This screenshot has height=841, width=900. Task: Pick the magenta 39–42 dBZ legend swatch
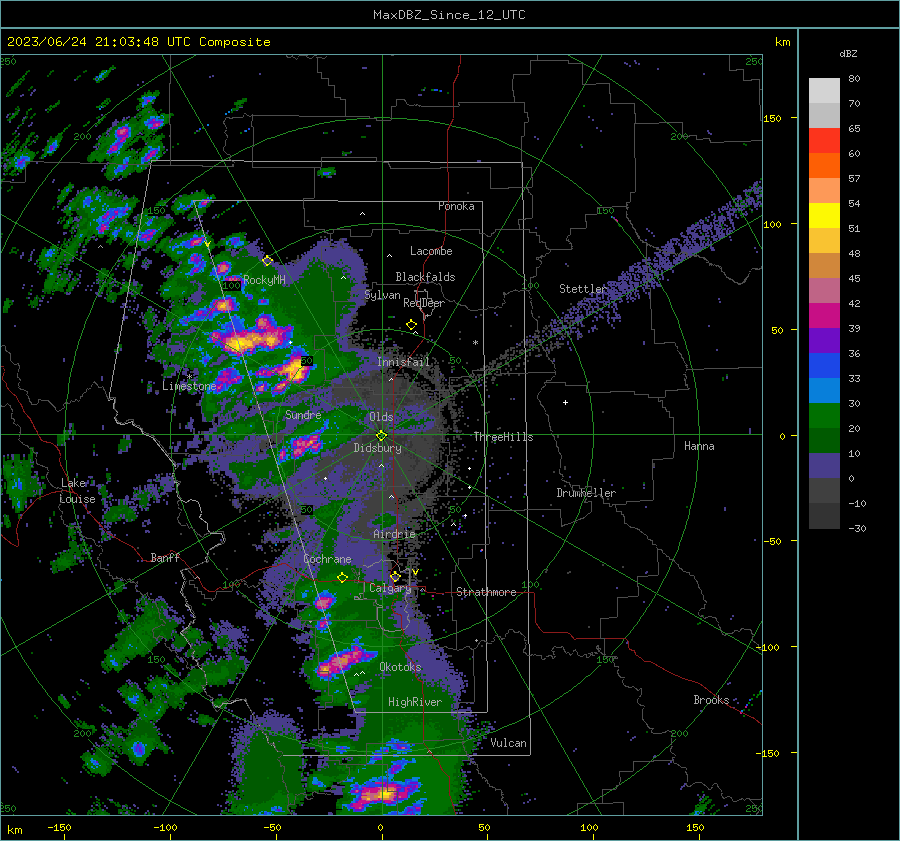point(824,316)
